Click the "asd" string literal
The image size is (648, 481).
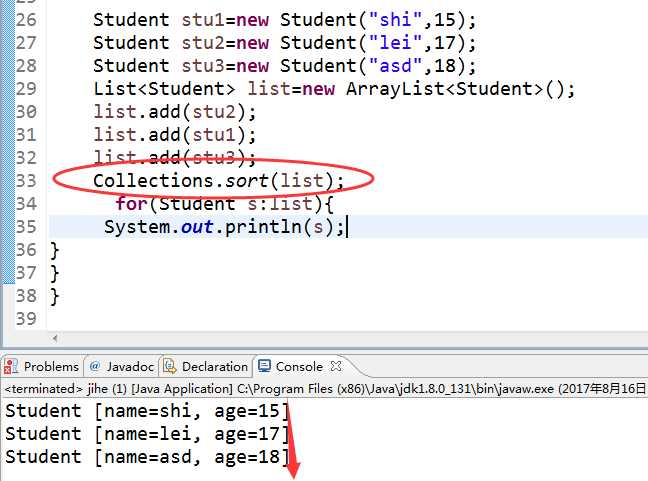395,66
